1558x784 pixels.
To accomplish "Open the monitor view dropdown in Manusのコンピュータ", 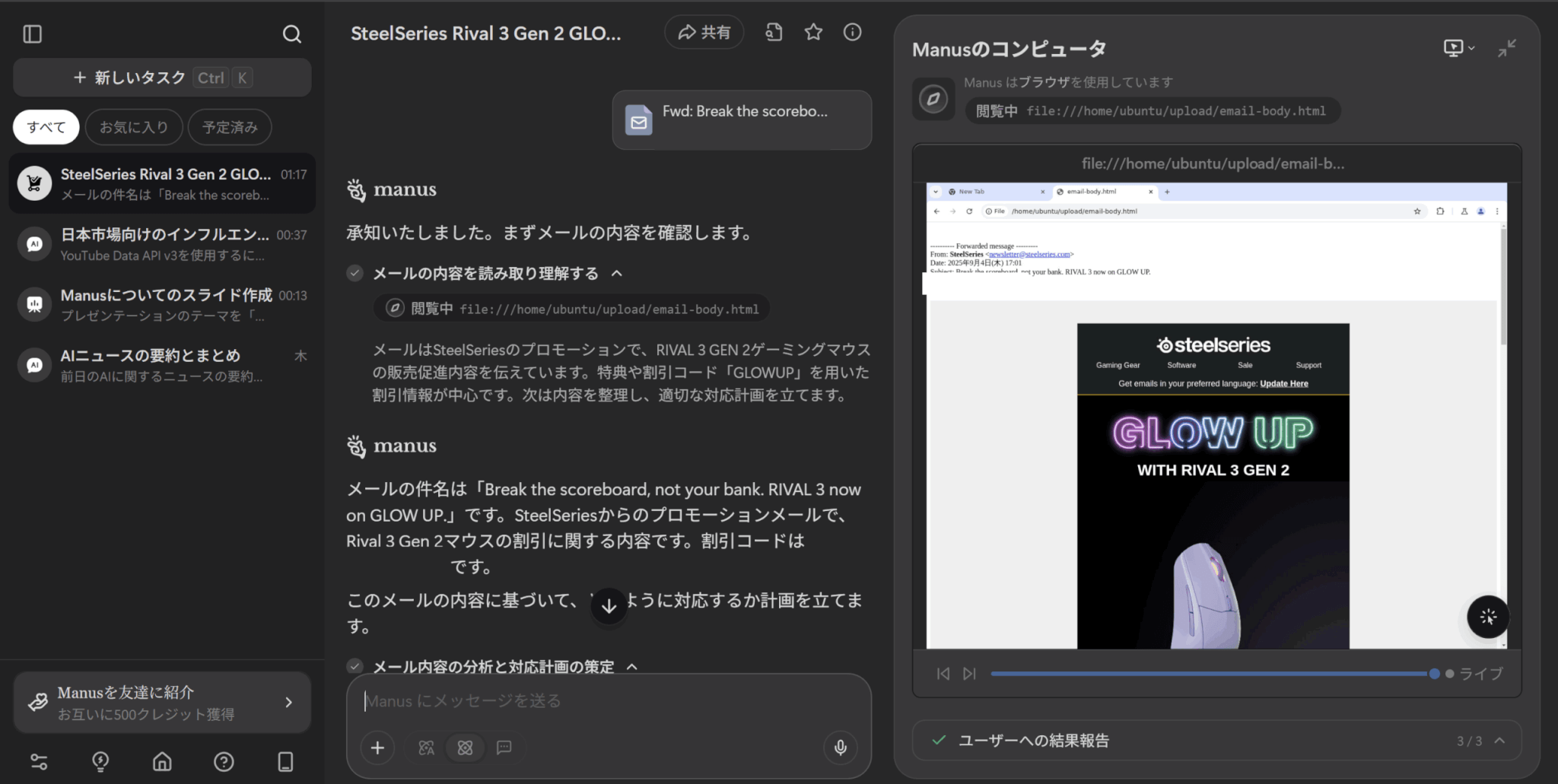I will [x=1459, y=49].
